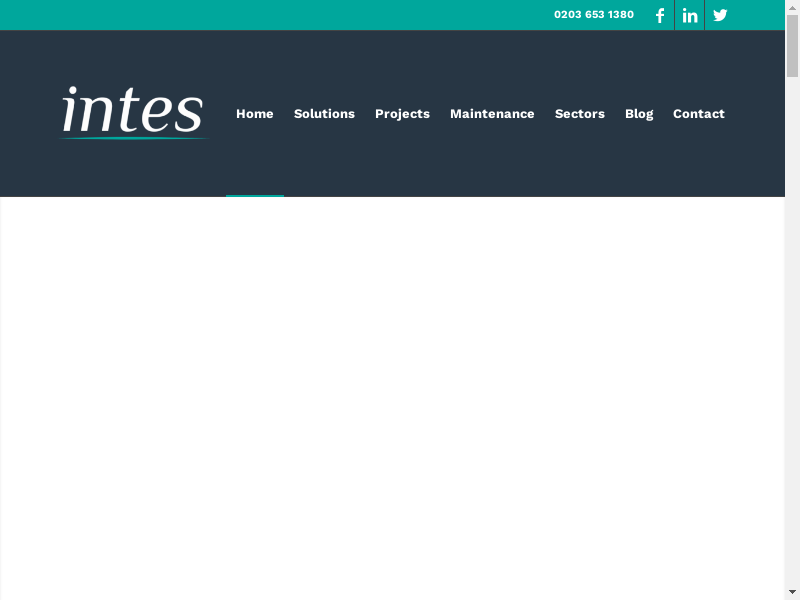Open the Projects menu item
800x600 pixels.
pyautogui.click(x=402, y=114)
